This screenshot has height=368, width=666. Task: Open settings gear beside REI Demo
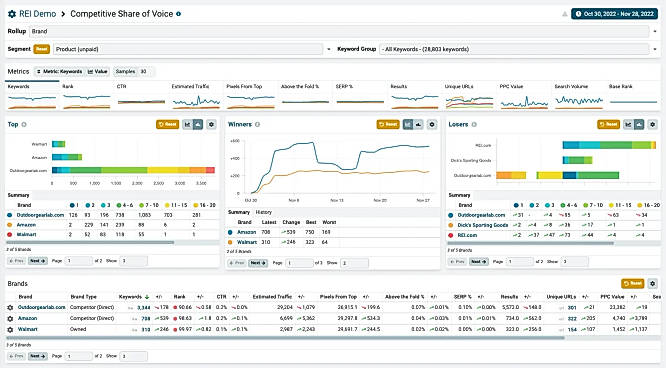(x=12, y=14)
